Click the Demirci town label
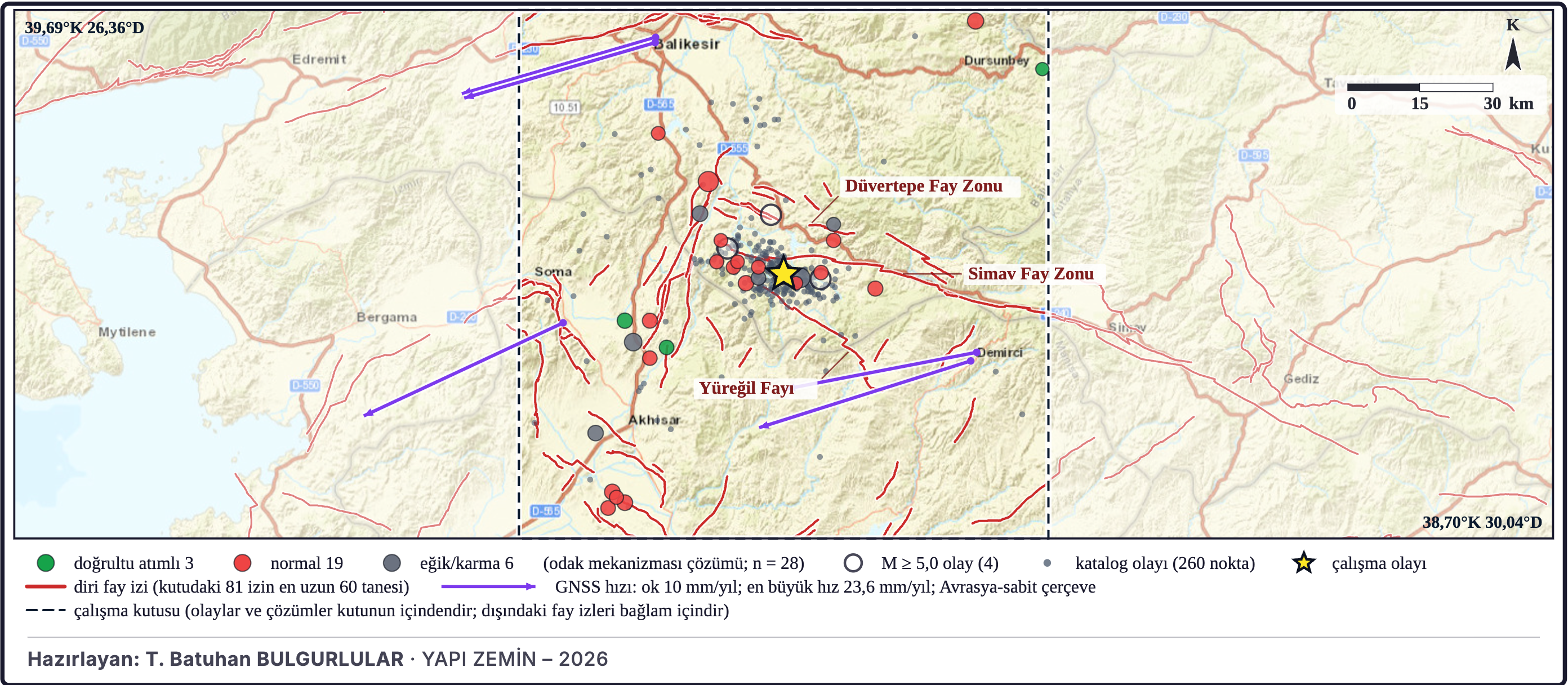 point(1000,353)
